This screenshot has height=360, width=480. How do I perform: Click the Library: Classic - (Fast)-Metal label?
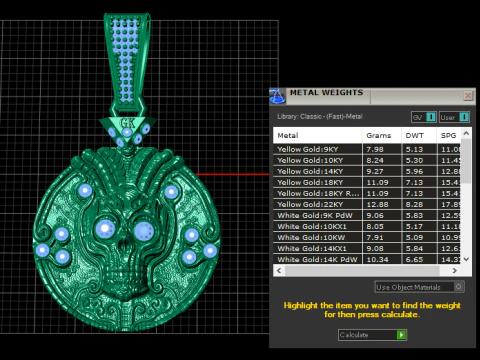tap(320, 116)
